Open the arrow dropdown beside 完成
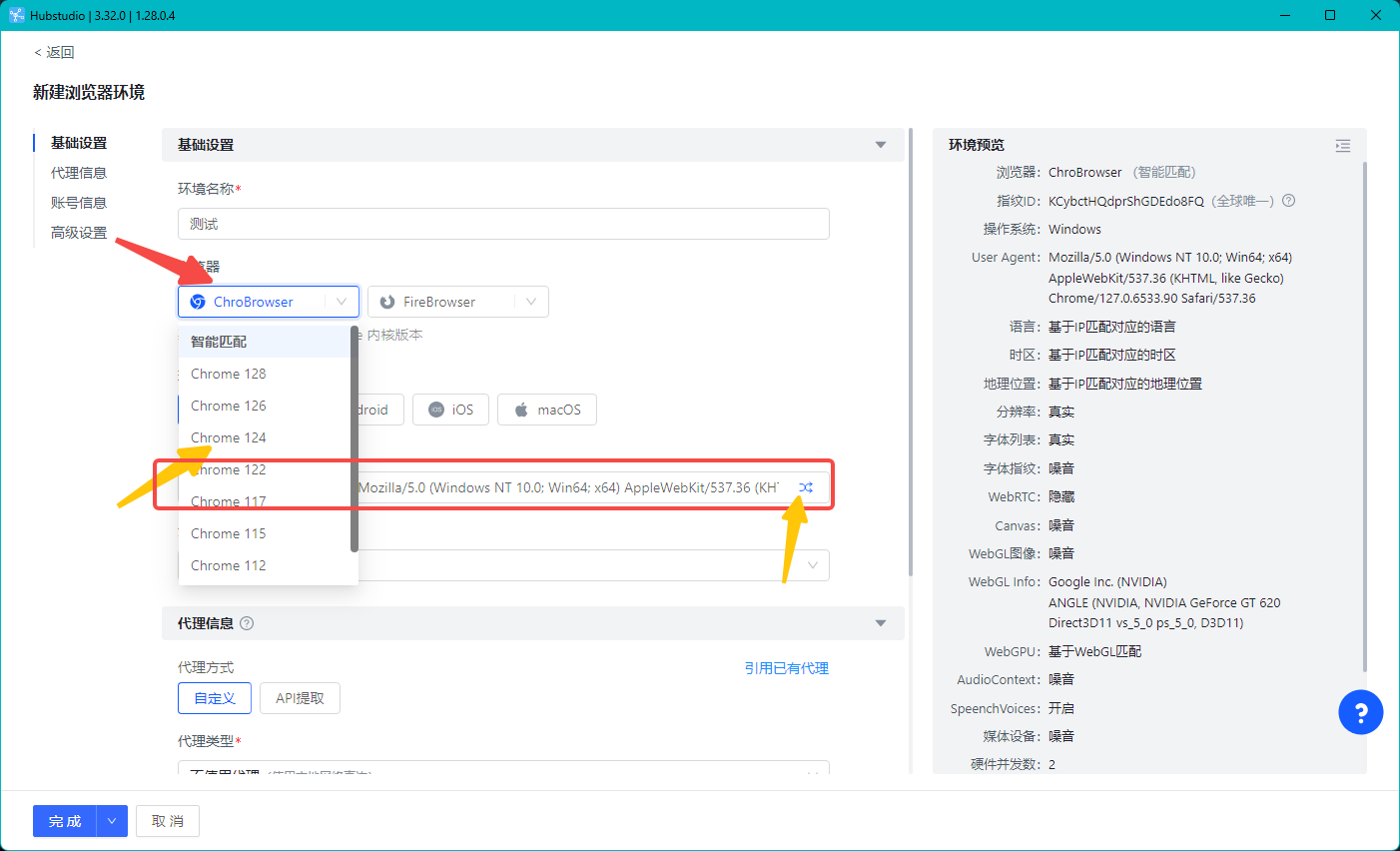The height and width of the screenshot is (851, 1400). point(112,821)
